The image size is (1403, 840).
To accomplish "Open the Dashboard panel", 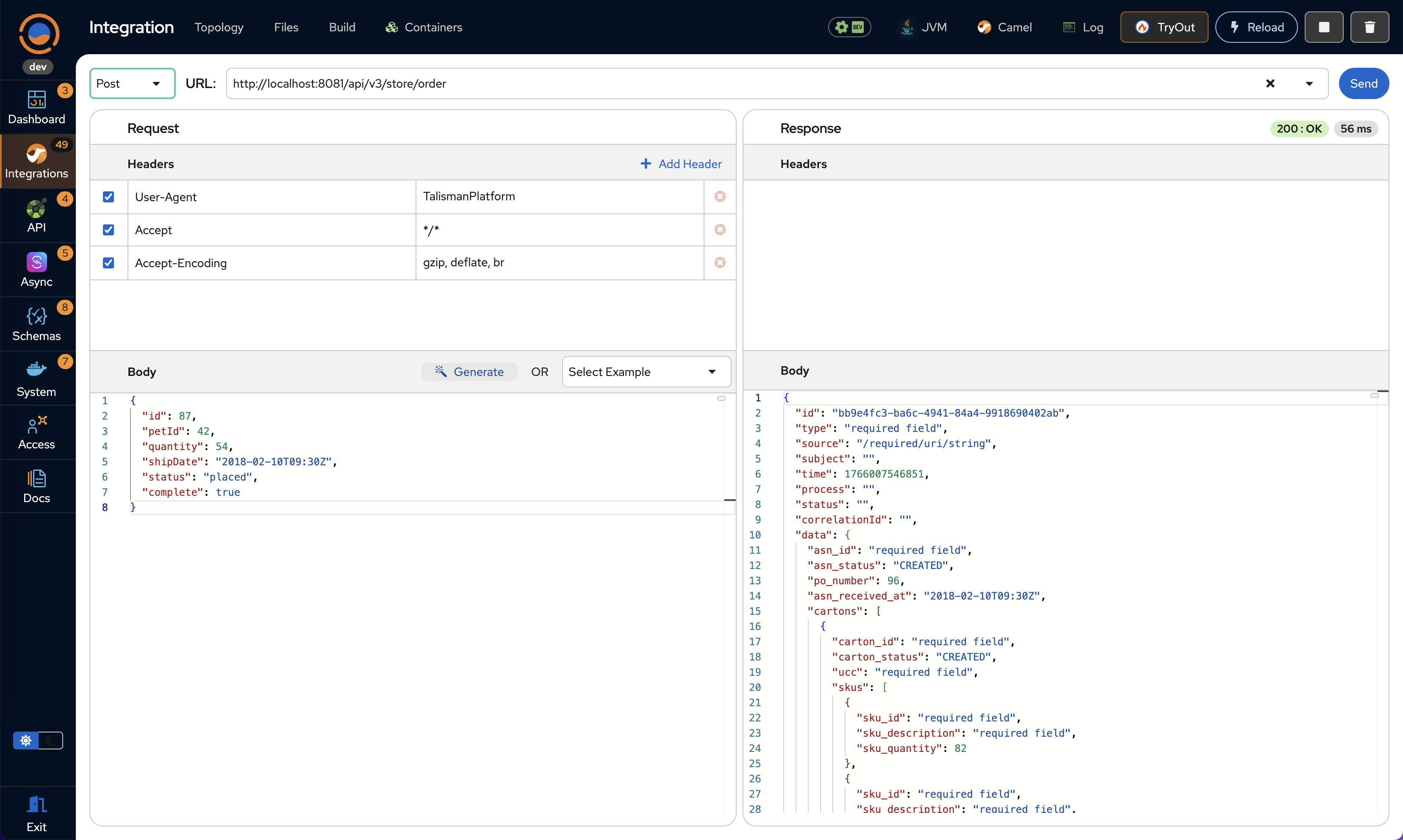I will tap(37, 105).
